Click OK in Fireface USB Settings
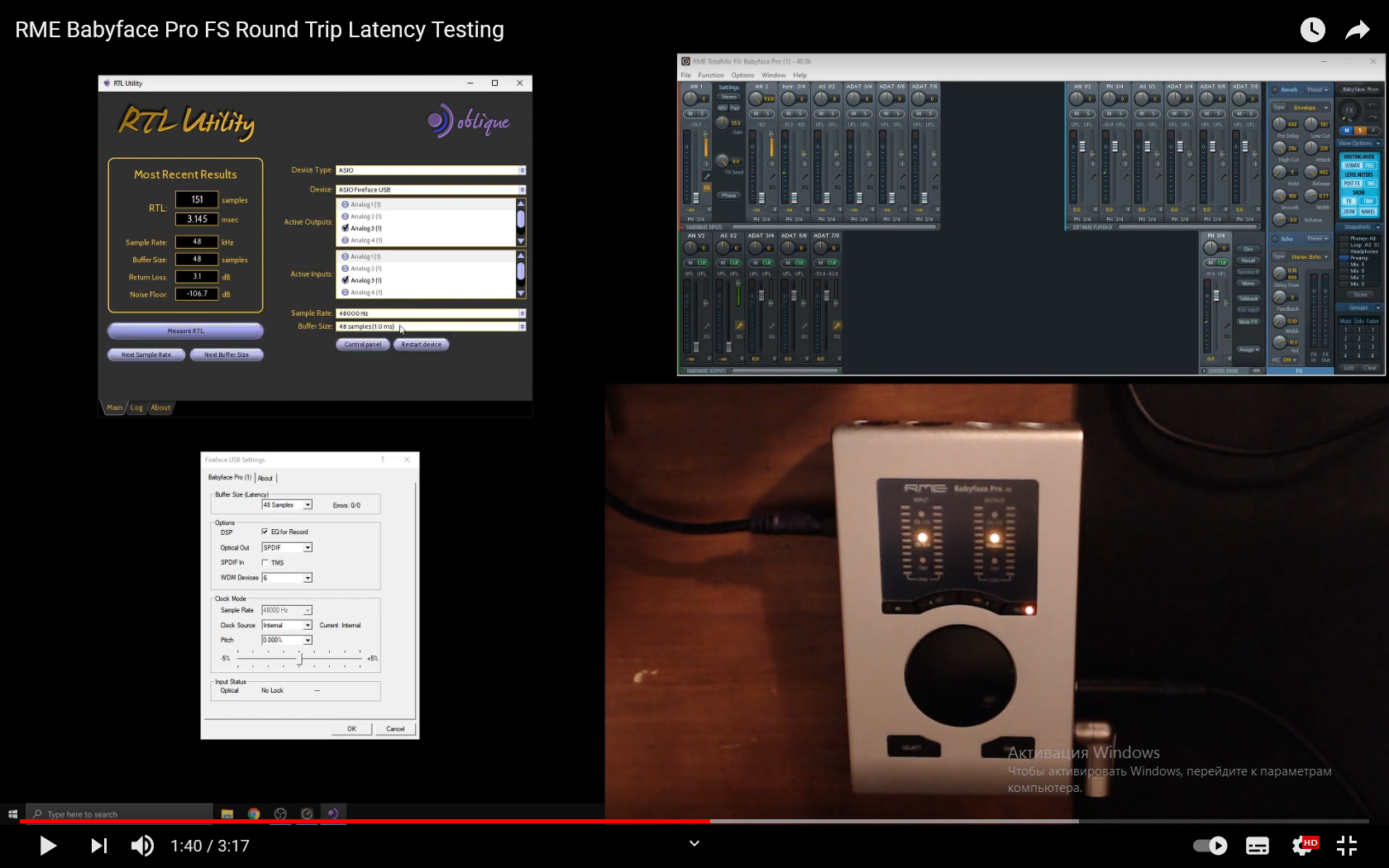1389x868 pixels. point(352,728)
